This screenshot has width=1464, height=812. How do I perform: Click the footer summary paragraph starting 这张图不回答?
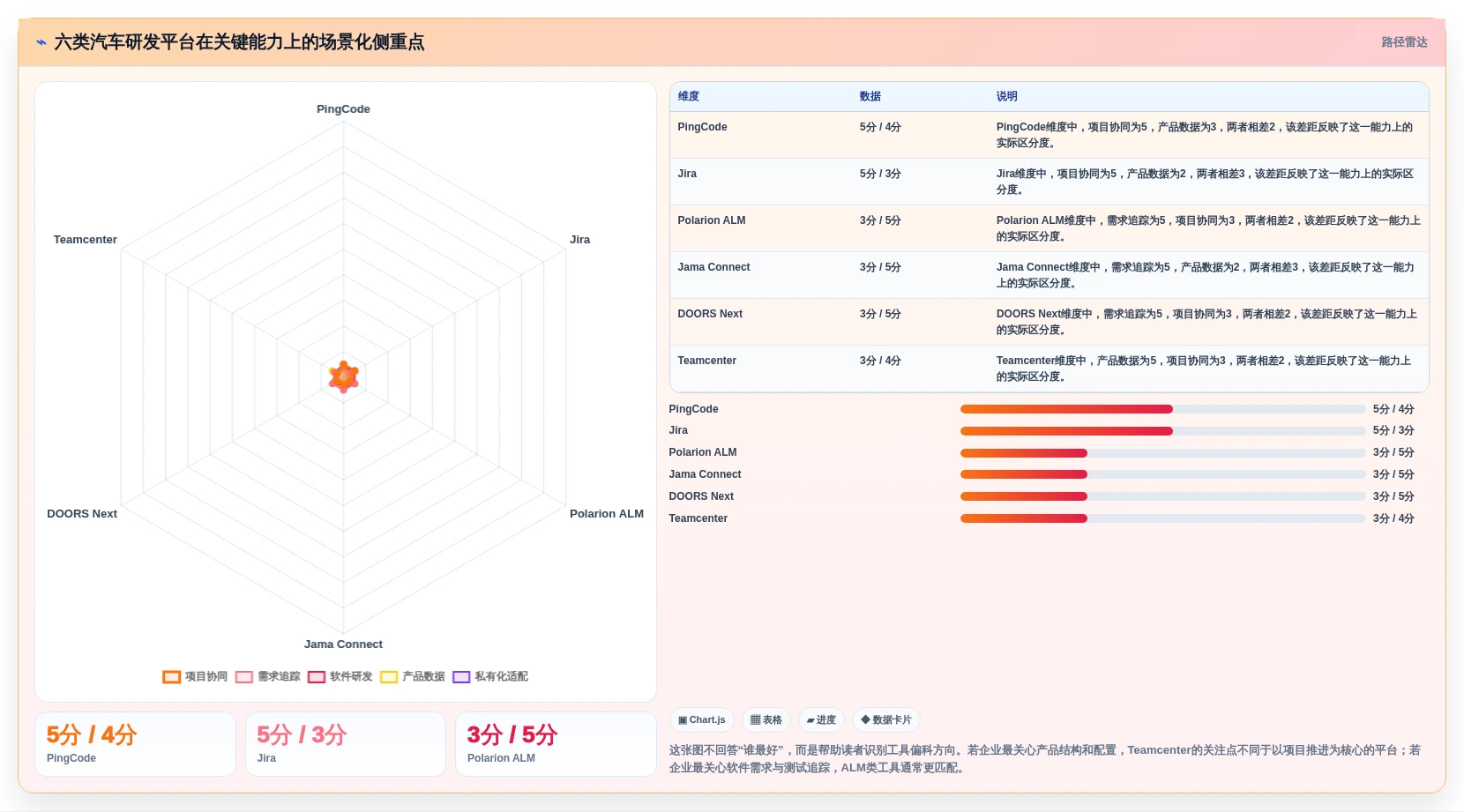tap(1045, 759)
